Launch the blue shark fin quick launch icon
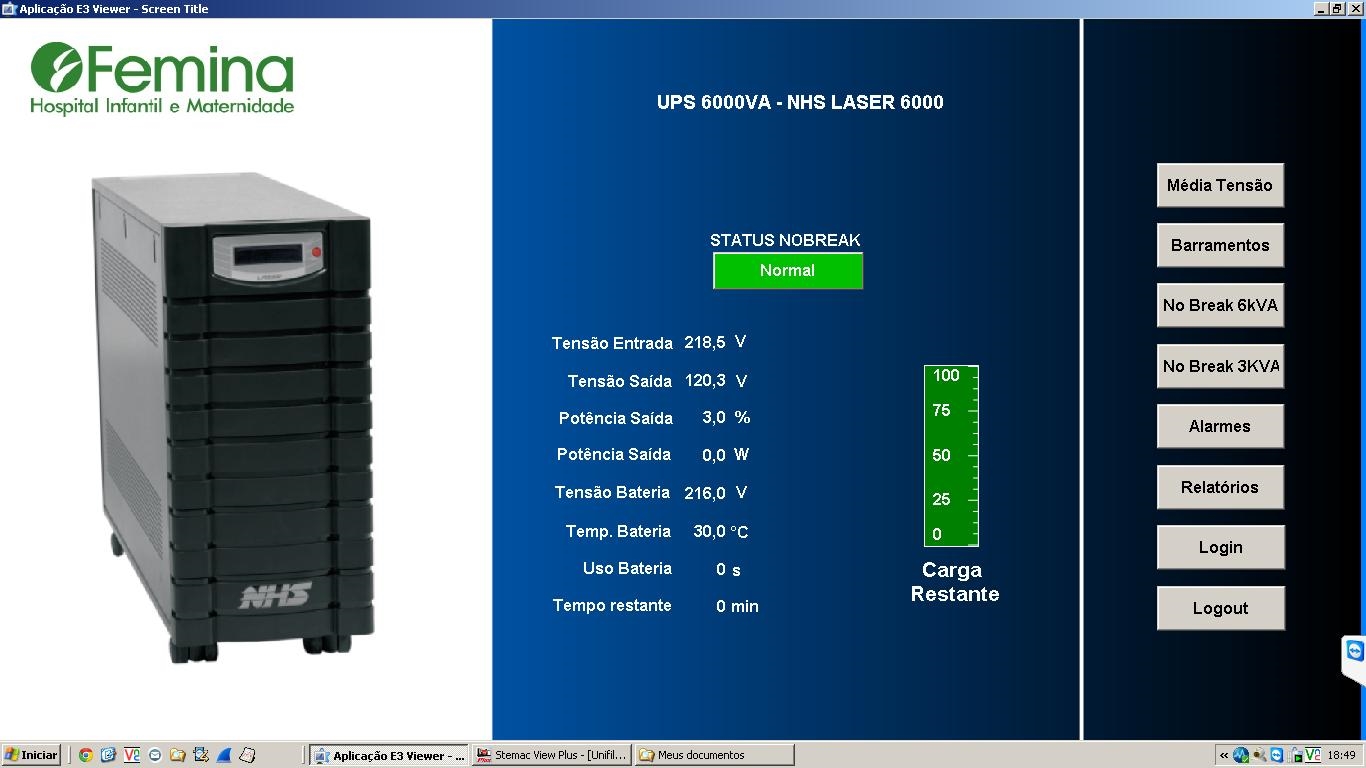Image resolution: width=1366 pixels, height=768 pixels. [x=224, y=755]
